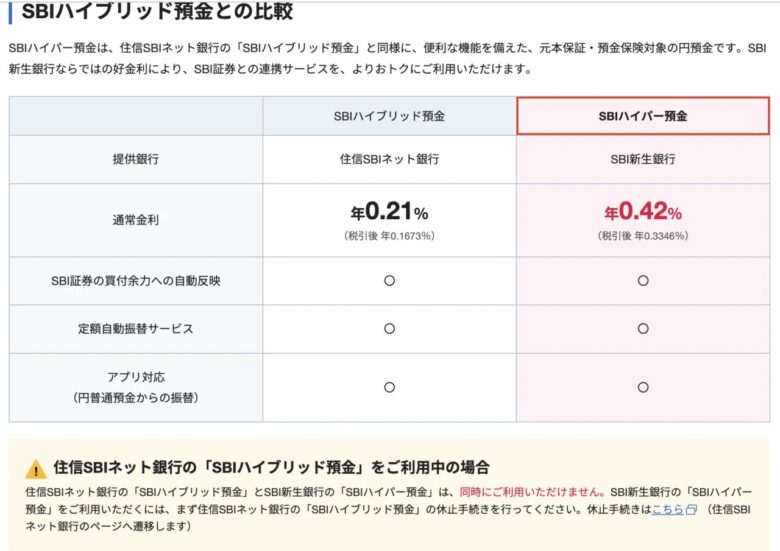This screenshot has width=780, height=551.
Task: Click the red 同時にご利用いただけません warning text
Action: (x=531, y=492)
